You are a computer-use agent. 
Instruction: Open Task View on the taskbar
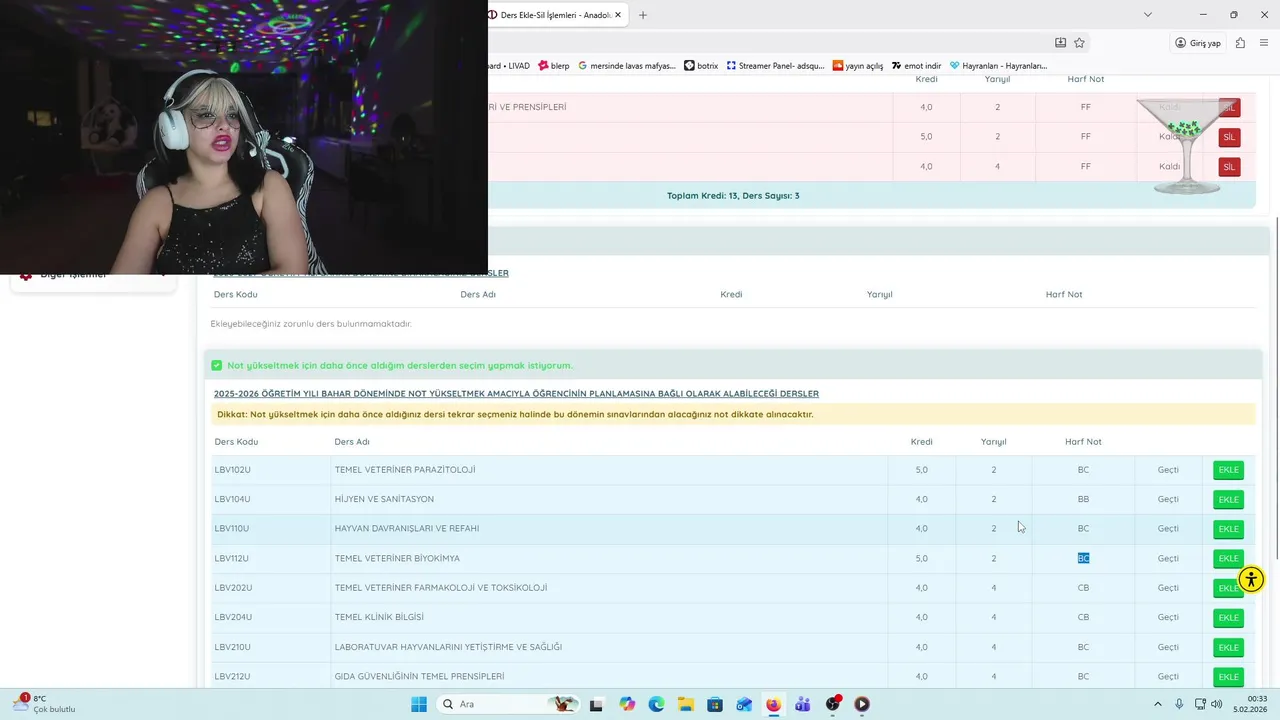pyautogui.click(x=596, y=704)
